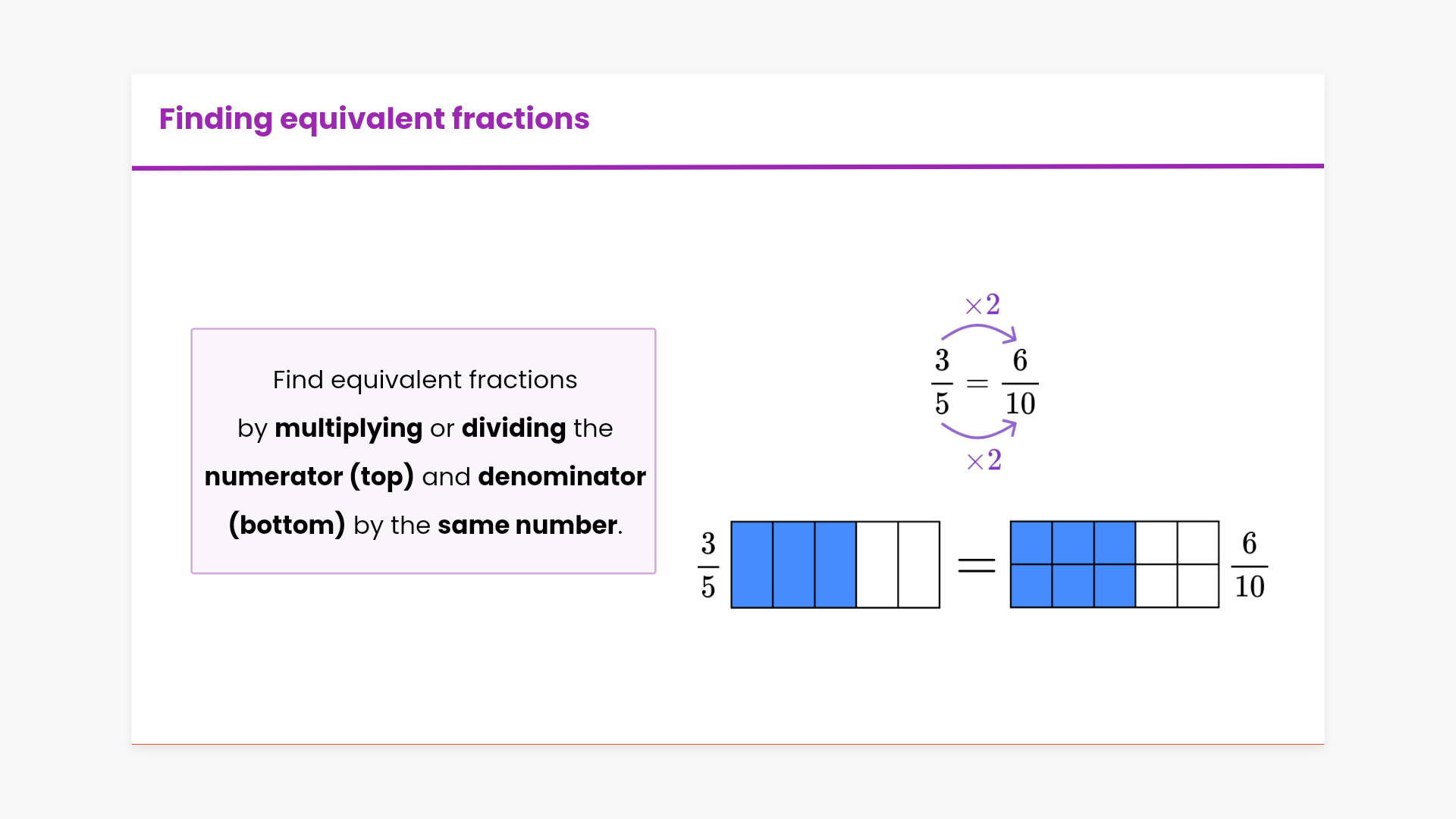Image resolution: width=1456 pixels, height=819 pixels.
Task: Click the bold word "denominator"
Action: [x=562, y=477]
